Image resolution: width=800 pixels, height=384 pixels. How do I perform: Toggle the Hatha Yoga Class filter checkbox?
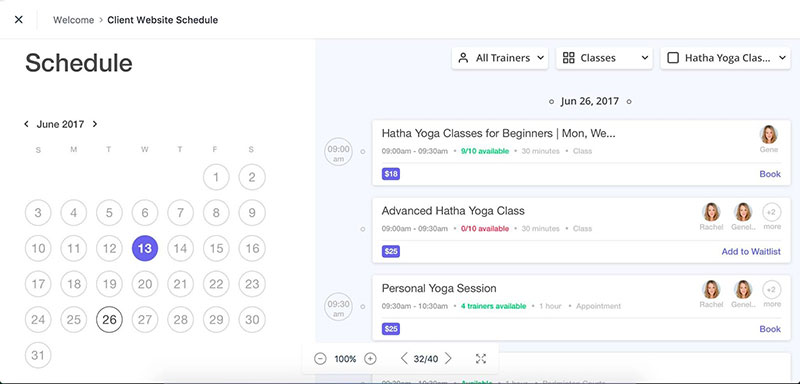pos(673,58)
